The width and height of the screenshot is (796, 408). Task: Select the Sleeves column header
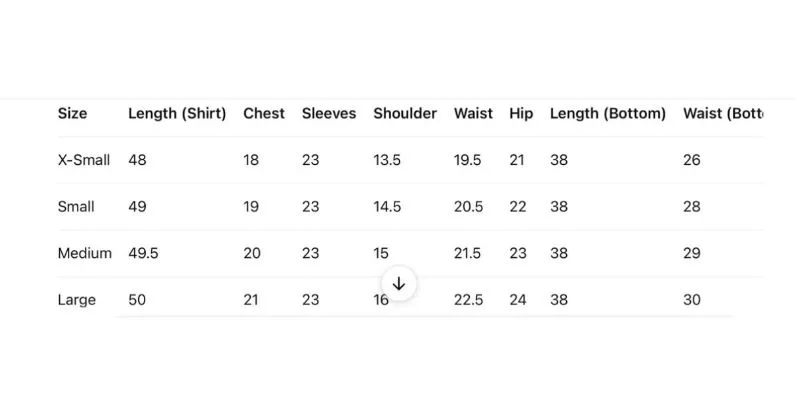click(329, 114)
